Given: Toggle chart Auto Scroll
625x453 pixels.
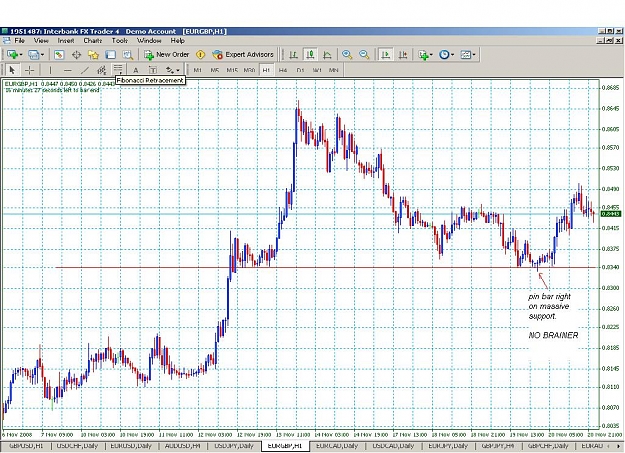Looking at the screenshot, I should (385, 55).
